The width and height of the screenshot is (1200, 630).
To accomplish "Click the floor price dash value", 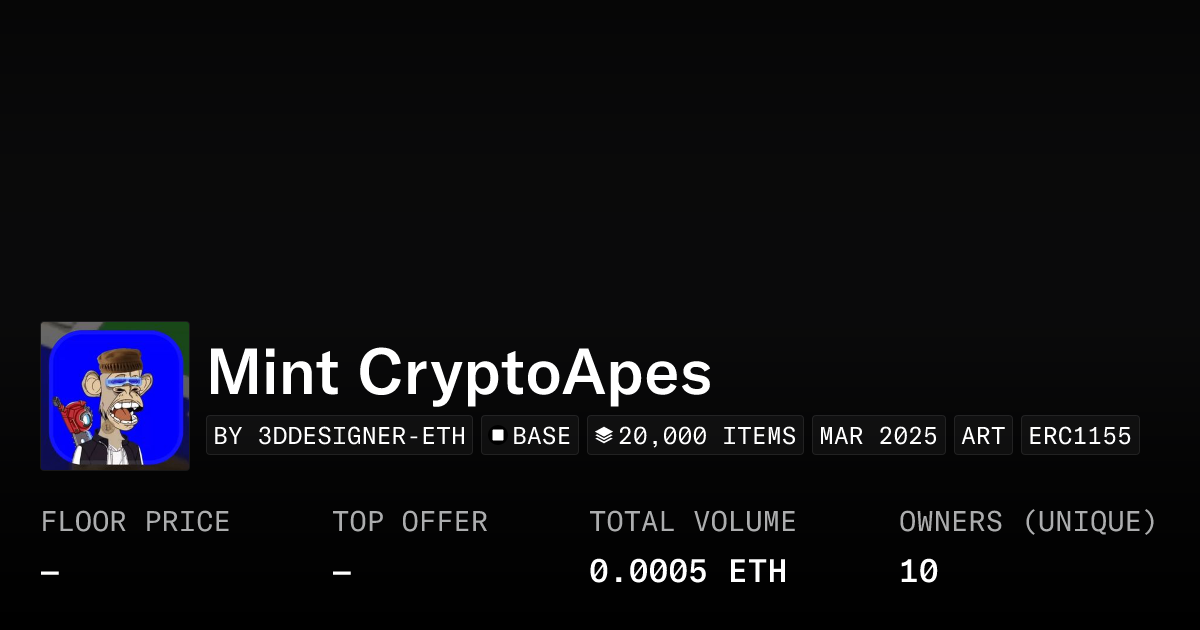I will coord(50,573).
